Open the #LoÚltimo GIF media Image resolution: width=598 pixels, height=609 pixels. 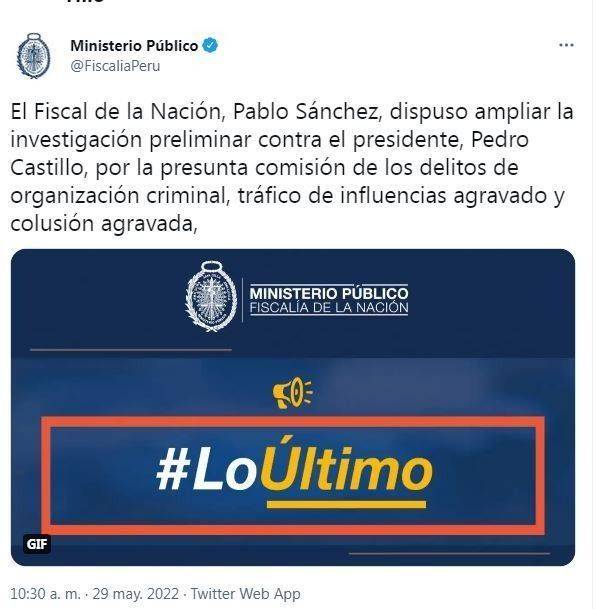[293, 407]
